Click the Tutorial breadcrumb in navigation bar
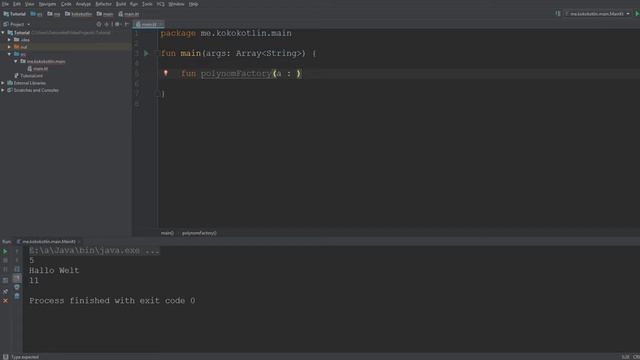The image size is (640, 360). 15,14
